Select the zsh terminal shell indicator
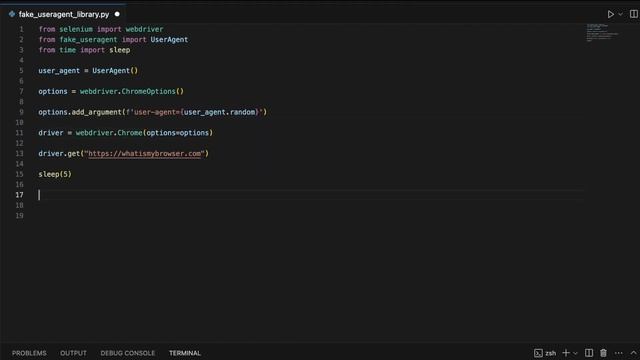Image resolution: width=640 pixels, height=360 pixels. click(x=545, y=353)
